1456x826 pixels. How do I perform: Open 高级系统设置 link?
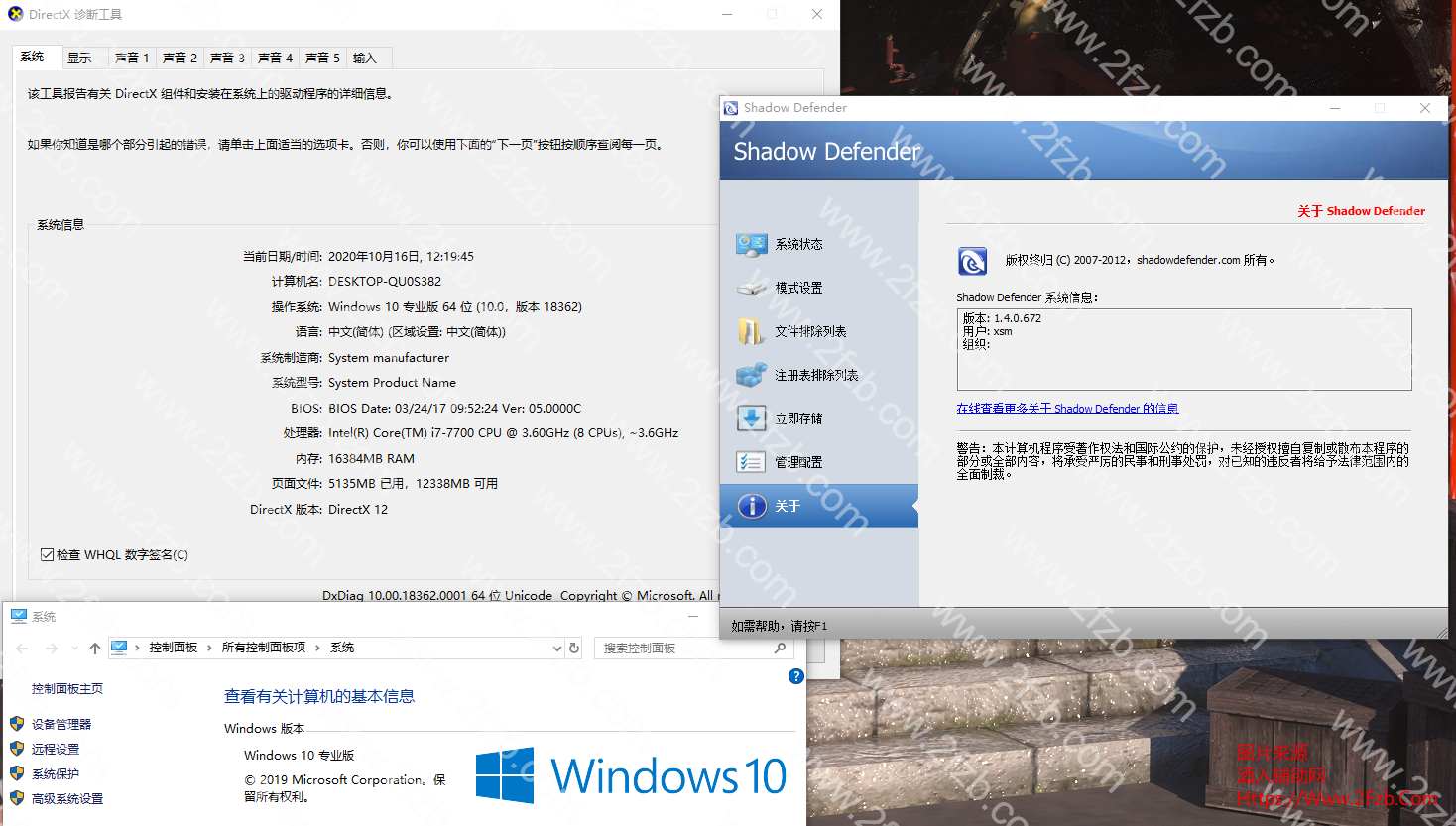click(67, 798)
